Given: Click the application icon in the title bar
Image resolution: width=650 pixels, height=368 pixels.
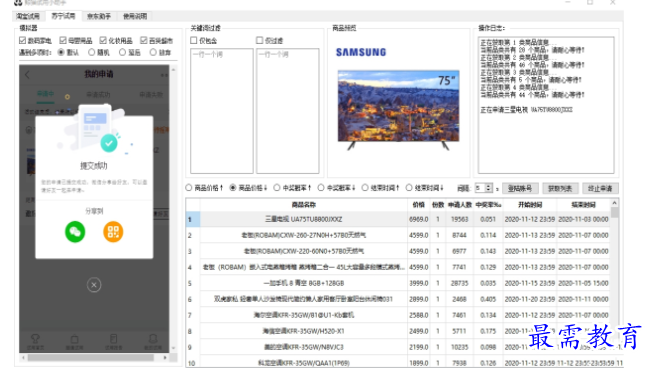Looking at the screenshot, I should coord(18,2).
